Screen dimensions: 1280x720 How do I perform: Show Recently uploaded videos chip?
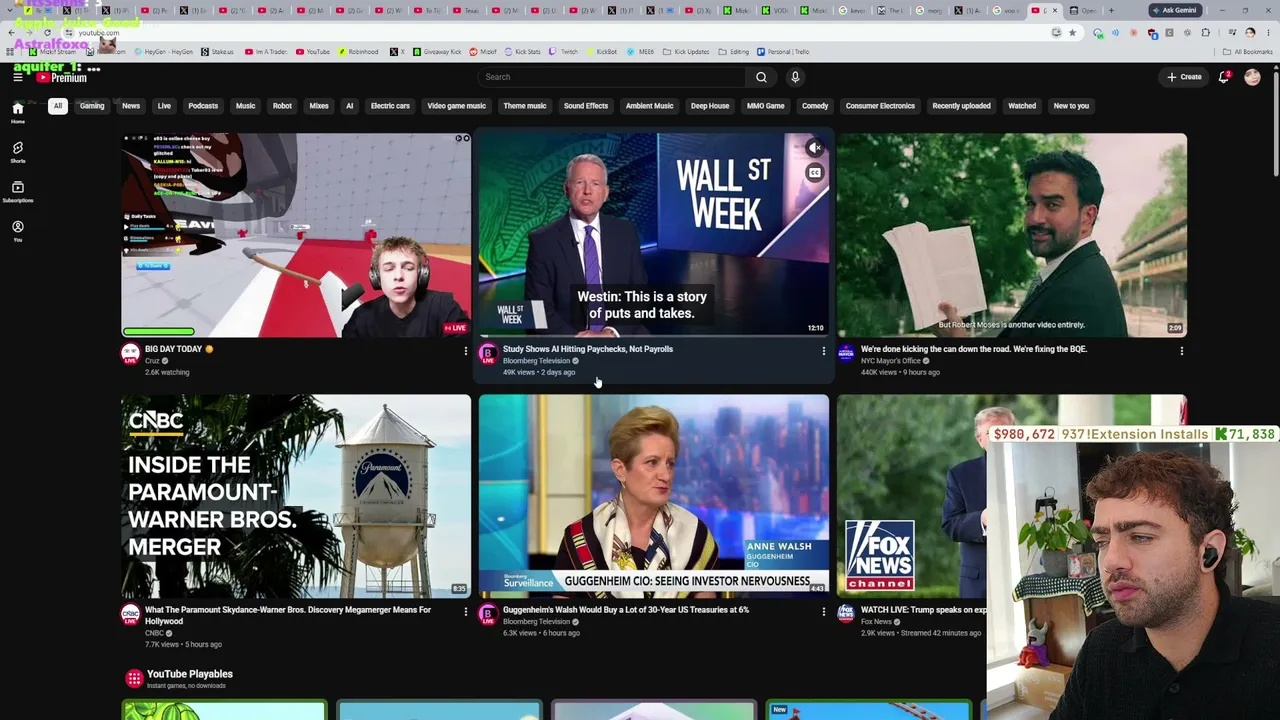click(961, 106)
